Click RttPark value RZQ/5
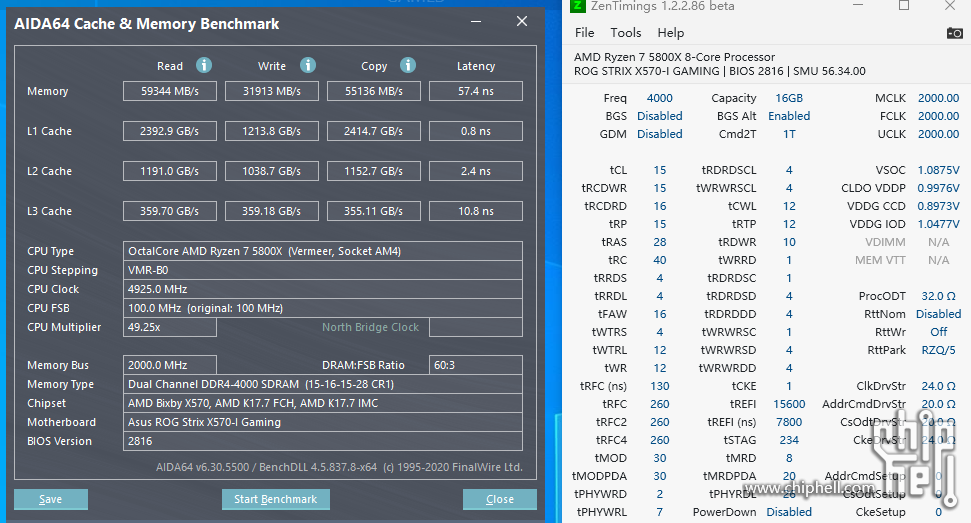The width and height of the screenshot is (971, 523). coord(938,350)
